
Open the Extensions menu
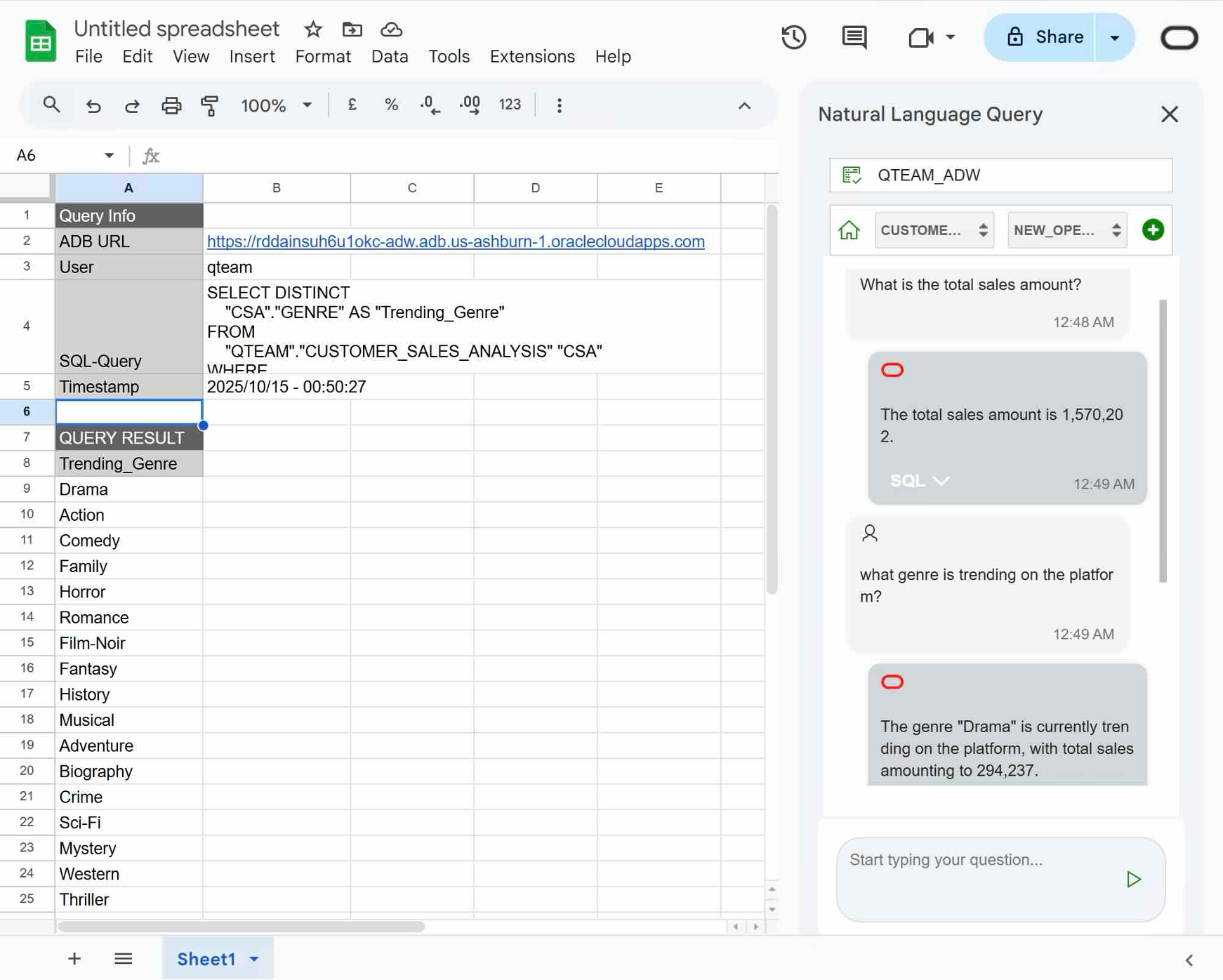[531, 56]
